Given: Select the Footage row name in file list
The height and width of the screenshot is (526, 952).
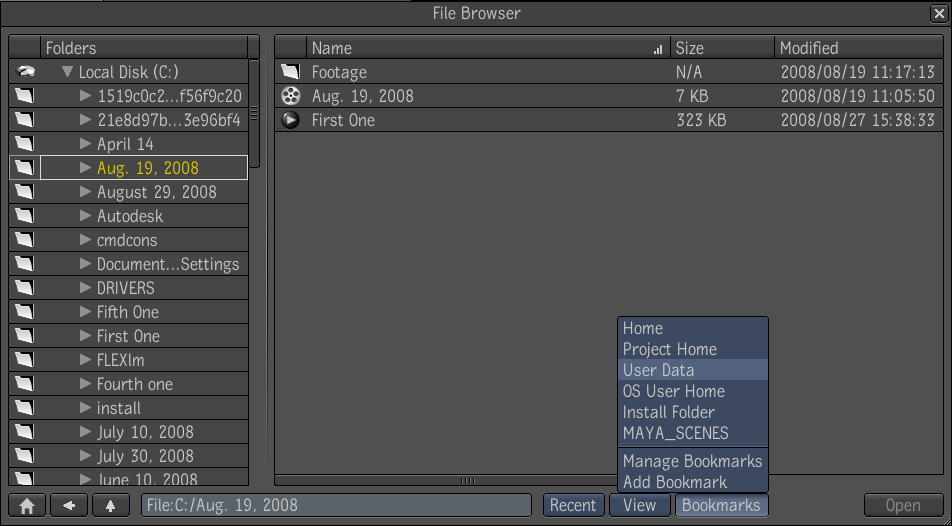Looking at the screenshot, I should pyautogui.click(x=339, y=72).
